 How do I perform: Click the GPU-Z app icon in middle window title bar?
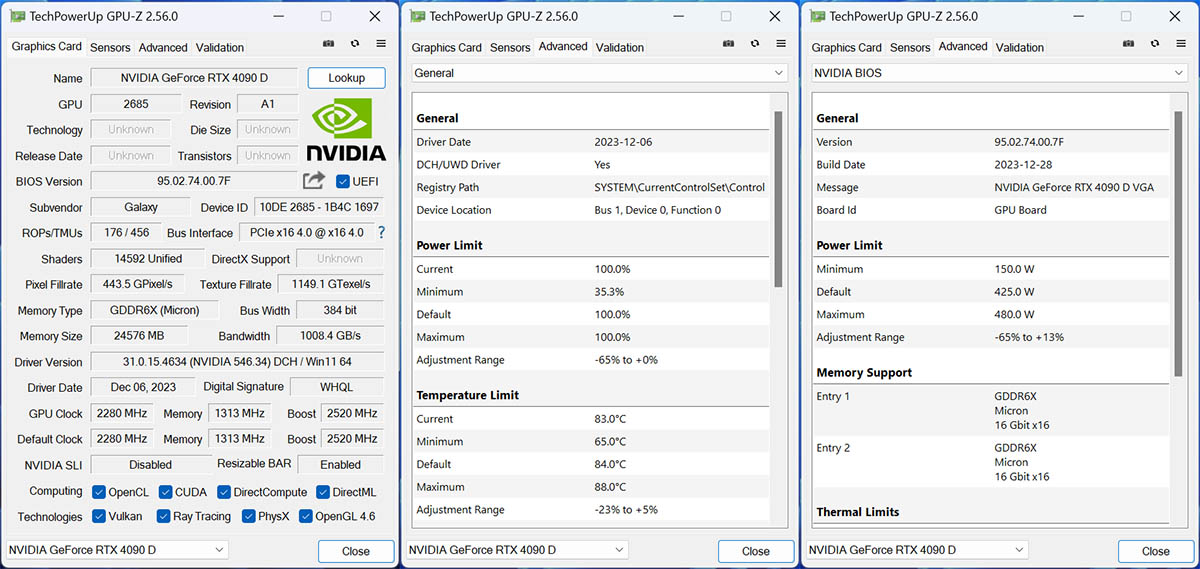point(418,16)
